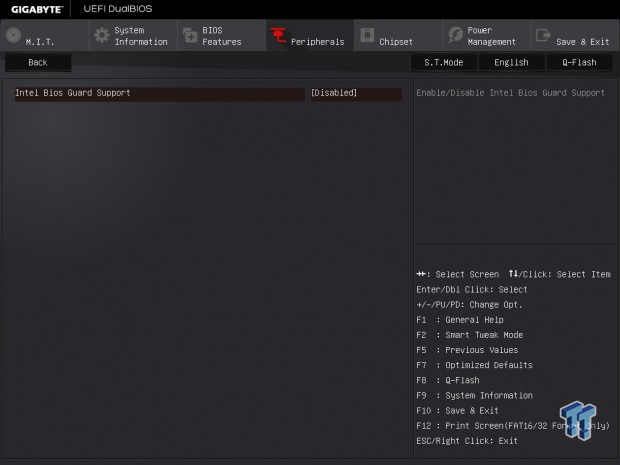620x465 pixels.
Task: Click the red Peripherals plug icon
Action: click(x=278, y=35)
